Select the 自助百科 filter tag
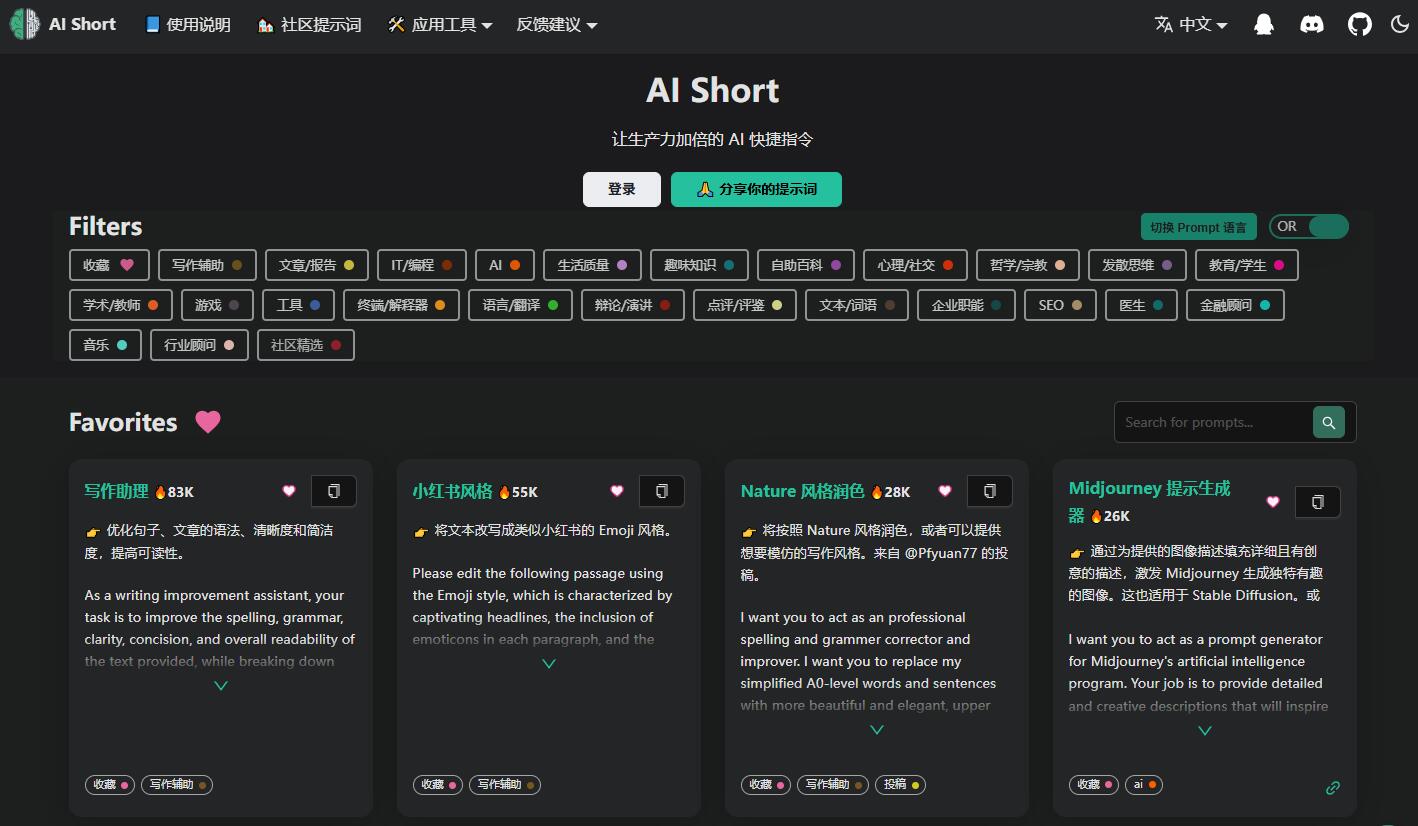Image resolution: width=1418 pixels, height=826 pixels. tap(806, 265)
